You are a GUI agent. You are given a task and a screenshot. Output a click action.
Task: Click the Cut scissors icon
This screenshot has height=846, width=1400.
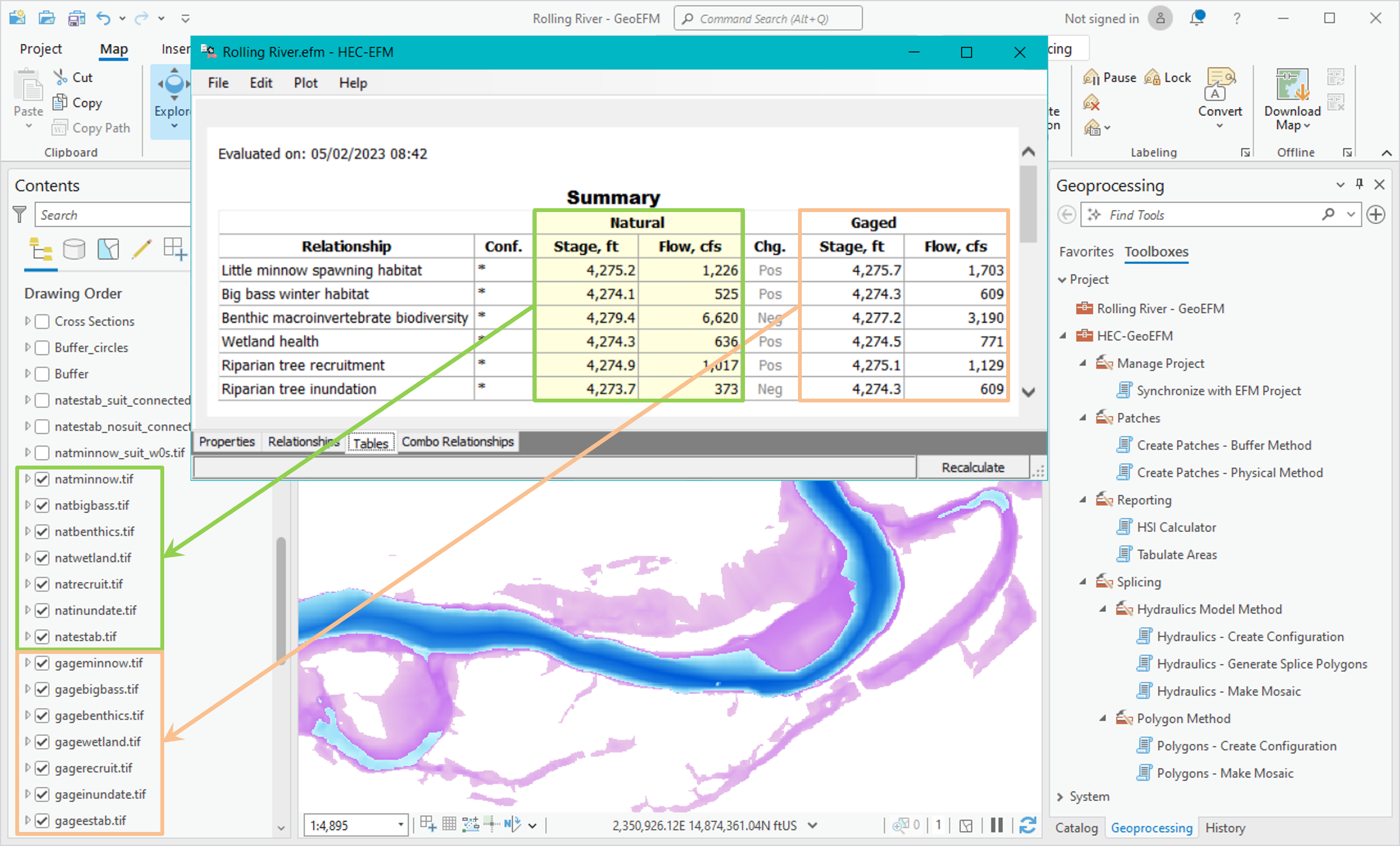point(60,77)
